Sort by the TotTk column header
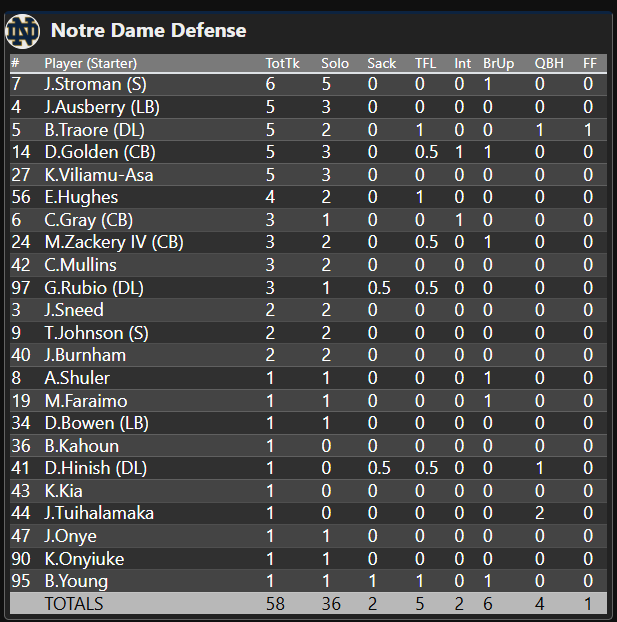 coord(282,64)
